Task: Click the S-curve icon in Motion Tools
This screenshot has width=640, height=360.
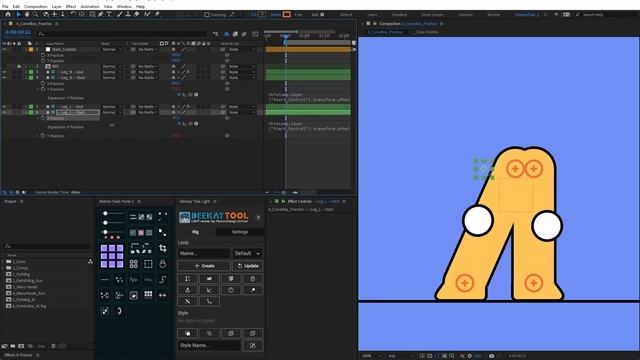Action: point(162,280)
